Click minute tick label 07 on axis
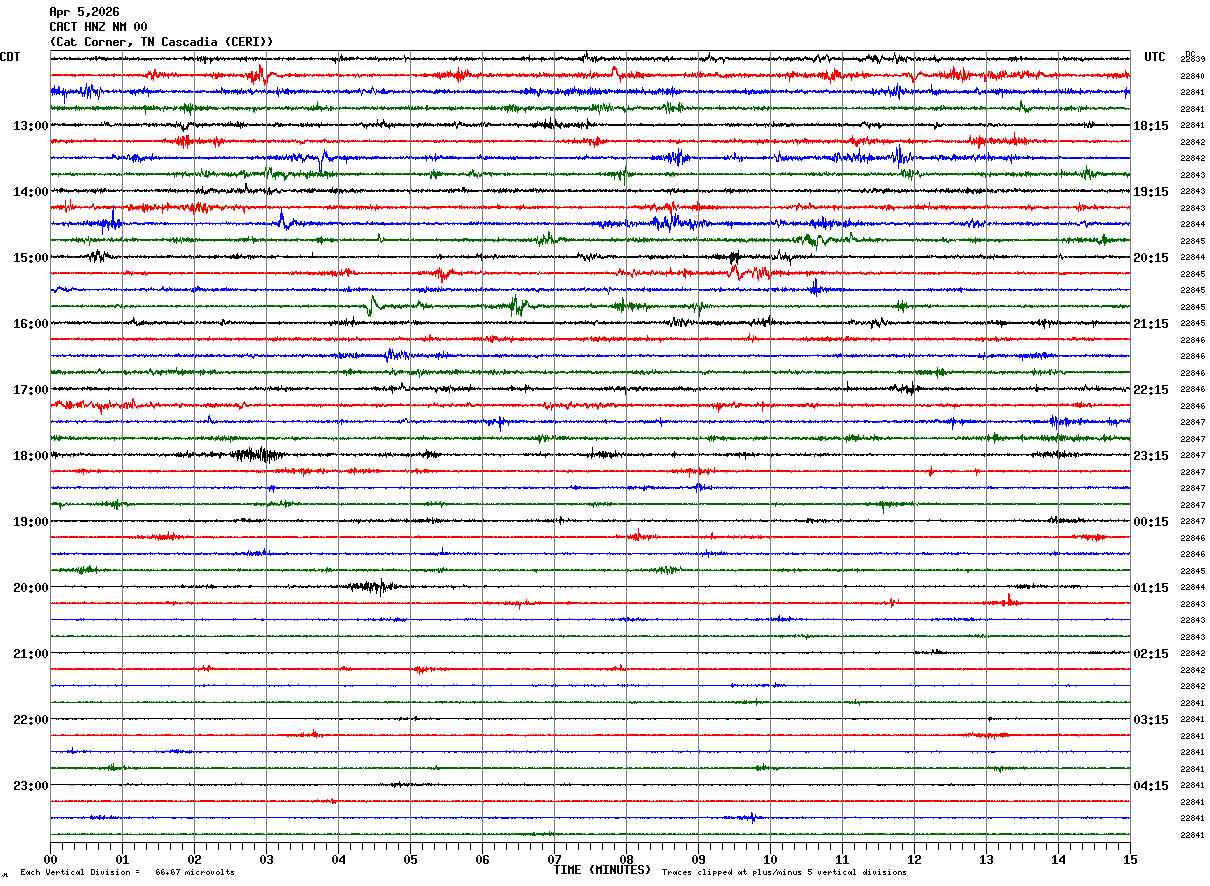 coord(554,859)
